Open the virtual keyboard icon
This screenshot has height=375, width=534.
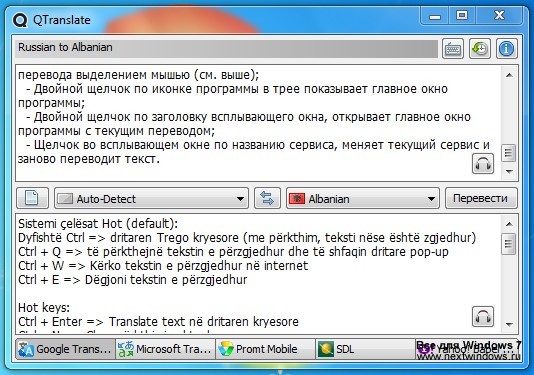click(x=453, y=49)
